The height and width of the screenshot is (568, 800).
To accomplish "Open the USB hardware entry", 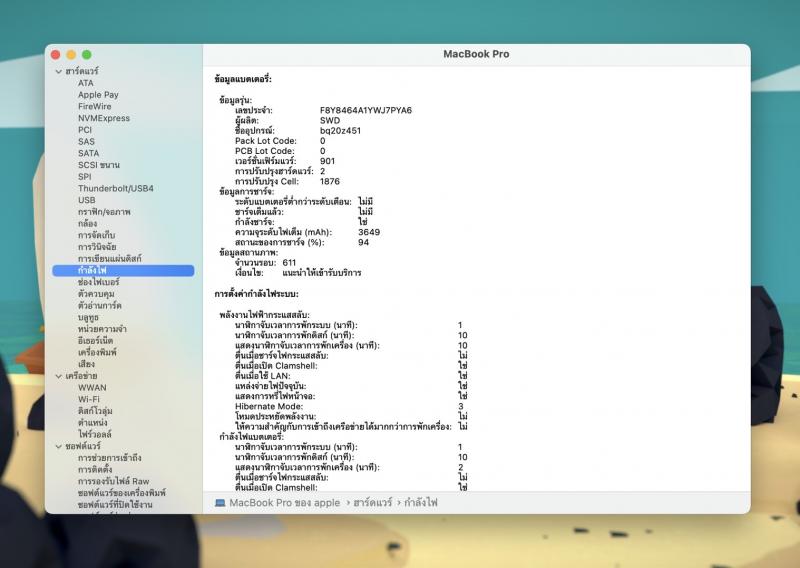I will tap(87, 200).
